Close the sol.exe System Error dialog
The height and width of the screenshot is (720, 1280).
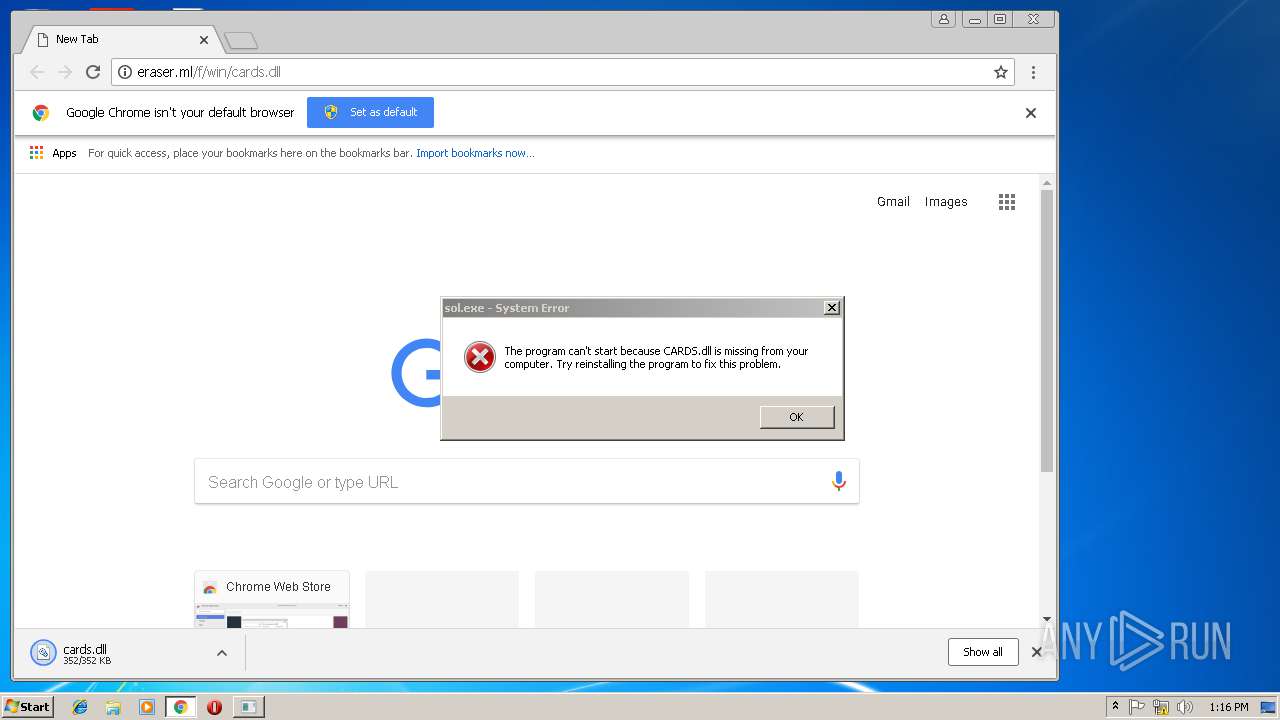tap(831, 308)
